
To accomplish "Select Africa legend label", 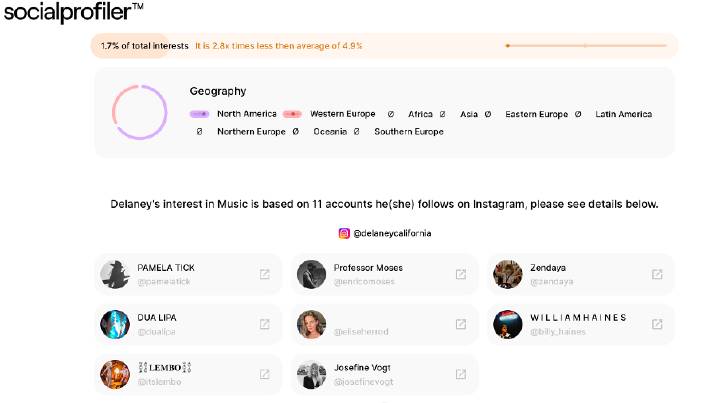I will [x=420, y=114].
